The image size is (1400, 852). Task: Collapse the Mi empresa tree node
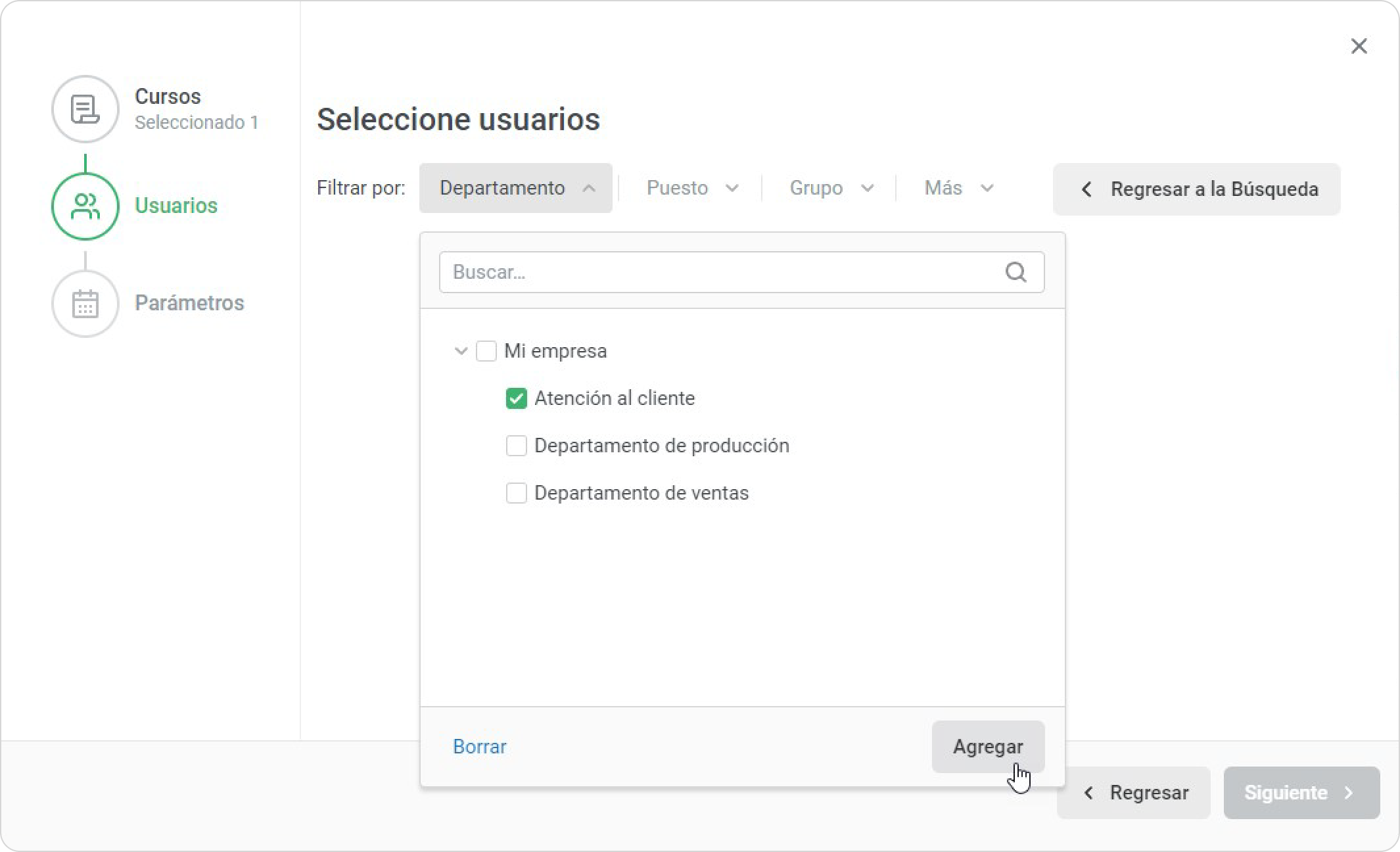point(461,351)
